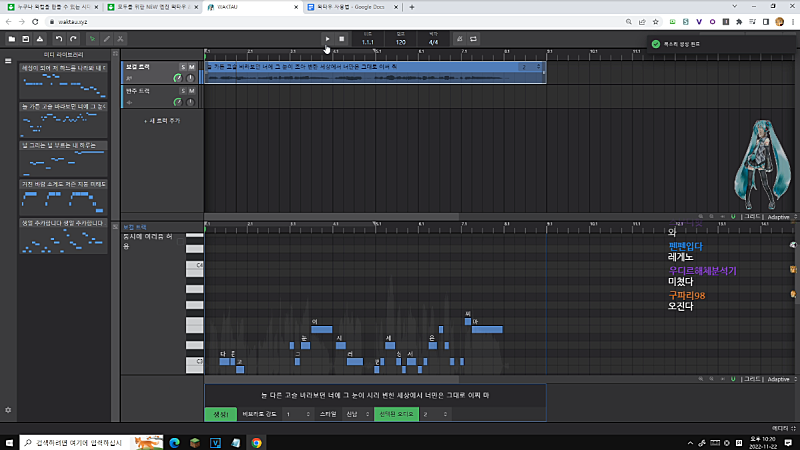Select the green pointer tool
The width and height of the screenshot is (800, 450).
click(92, 39)
